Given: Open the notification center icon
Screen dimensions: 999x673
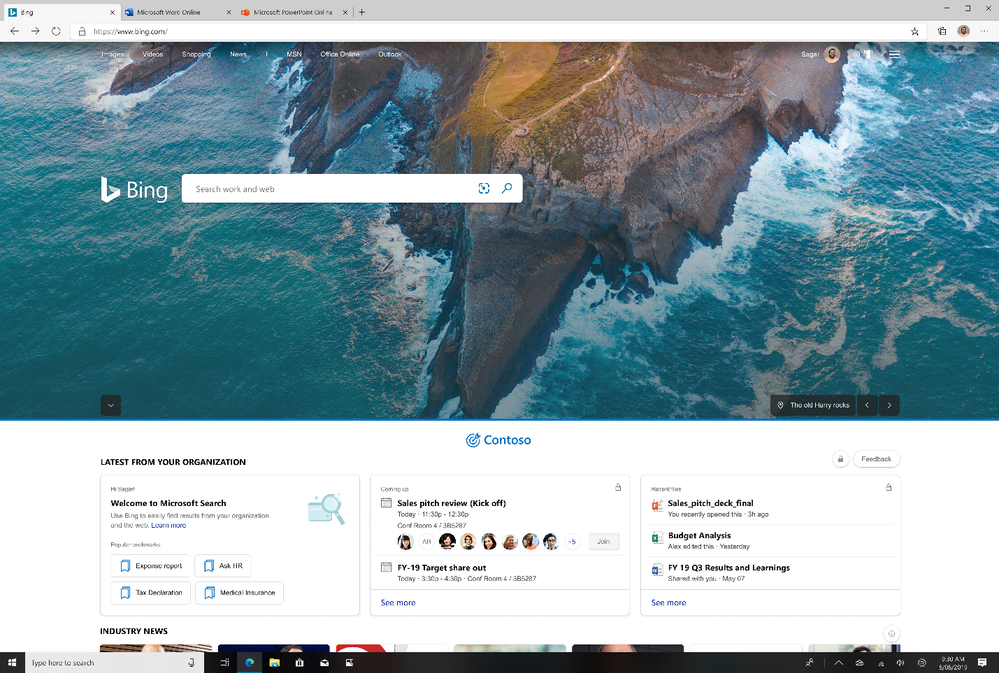Looking at the screenshot, I should (x=982, y=663).
